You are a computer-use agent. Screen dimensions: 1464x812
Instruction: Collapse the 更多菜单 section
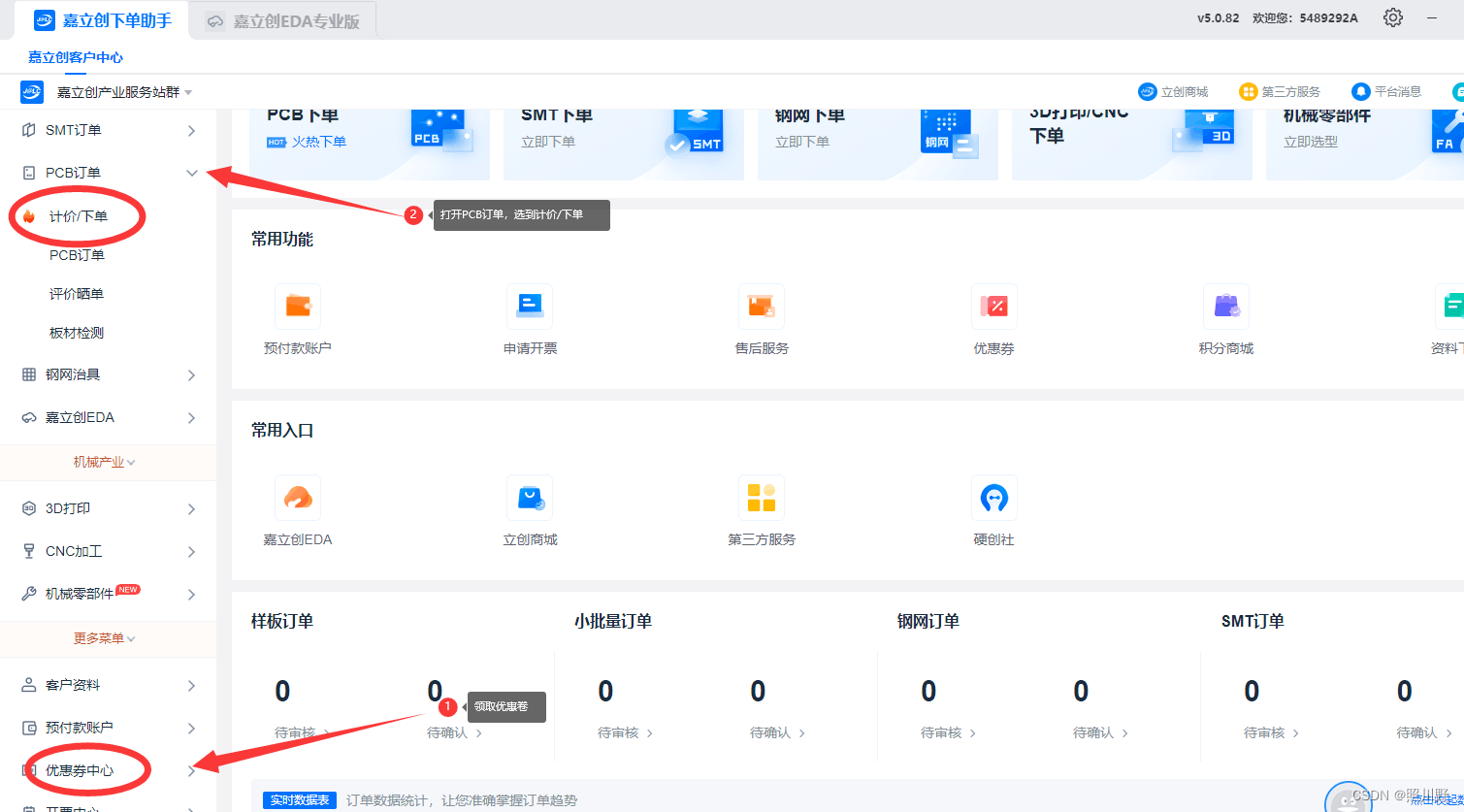[x=105, y=638]
